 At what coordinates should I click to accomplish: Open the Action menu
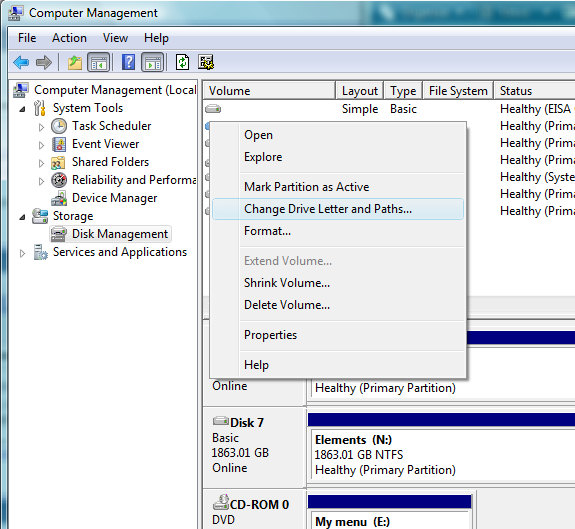tap(69, 38)
